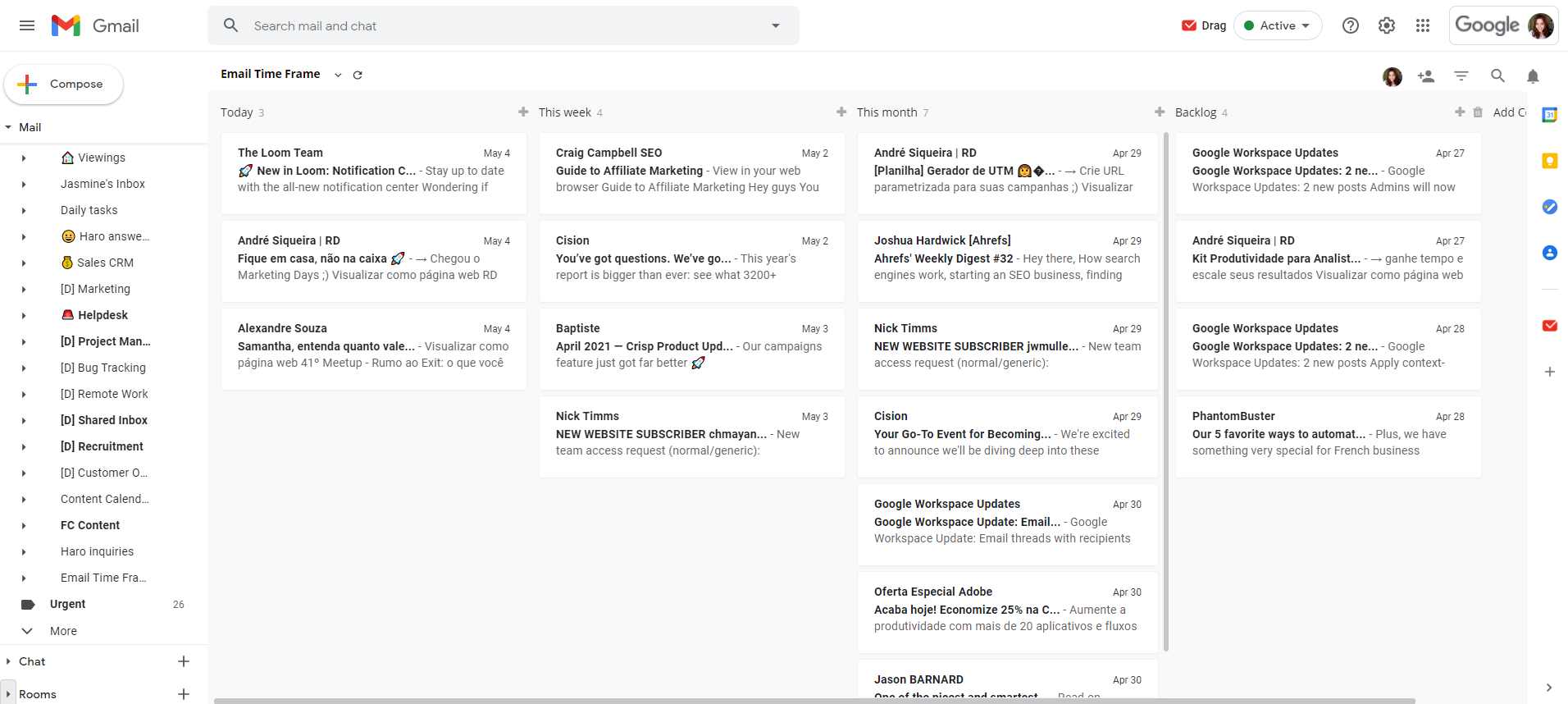
Task: Show More labels
Action: (63, 631)
